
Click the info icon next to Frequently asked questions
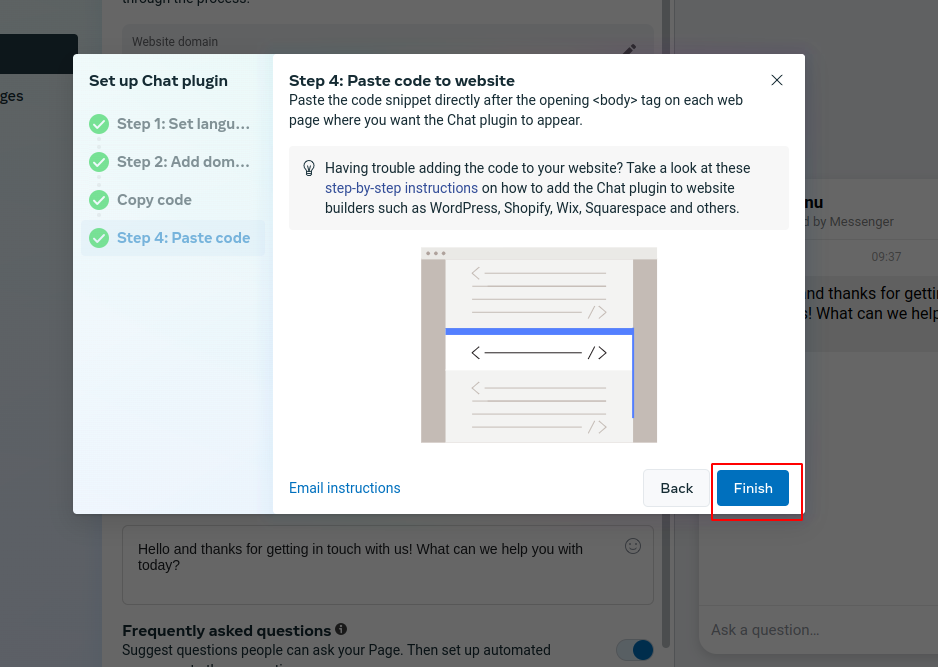[341, 629]
